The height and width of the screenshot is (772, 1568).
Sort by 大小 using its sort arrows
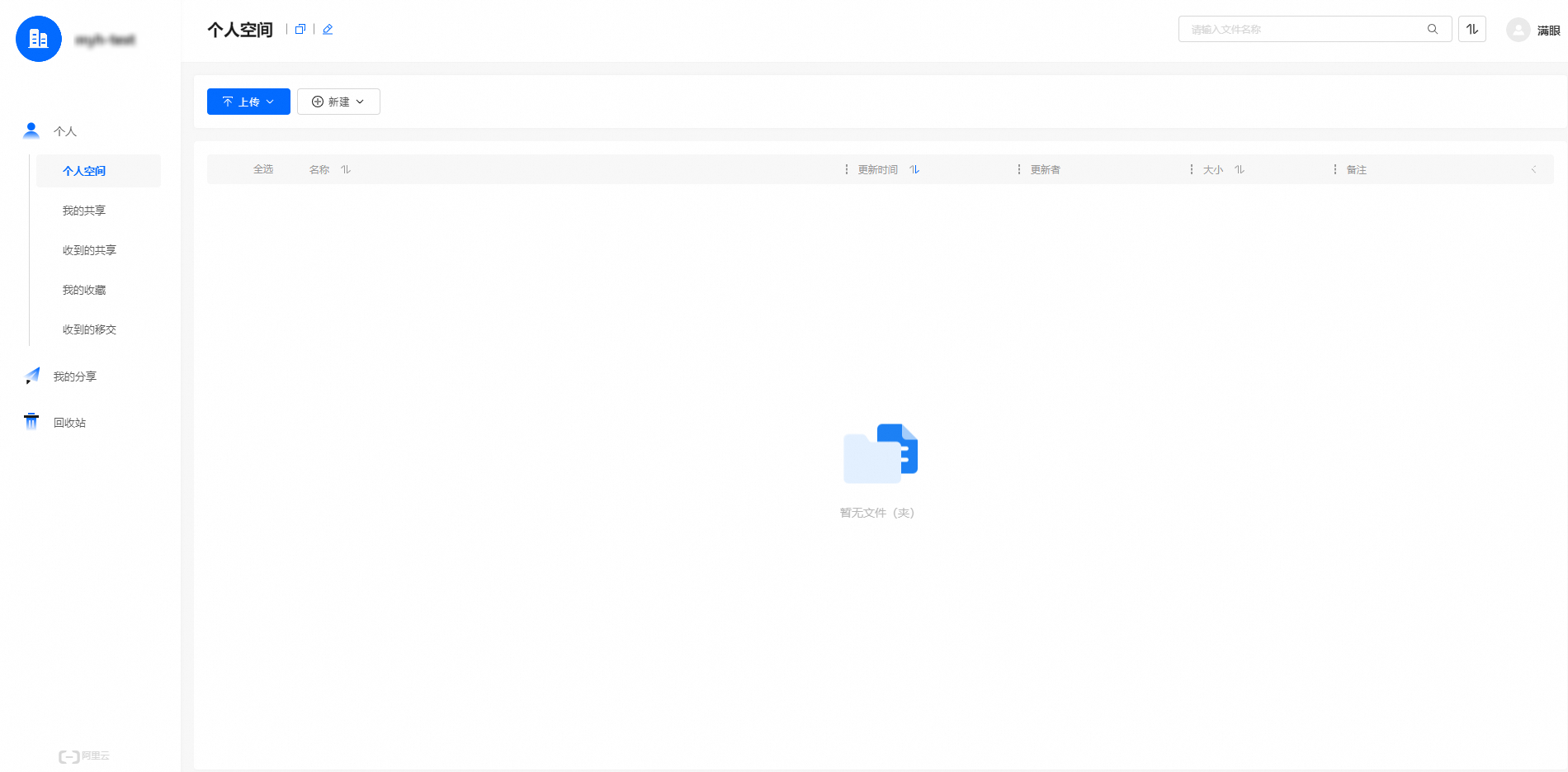(1240, 169)
